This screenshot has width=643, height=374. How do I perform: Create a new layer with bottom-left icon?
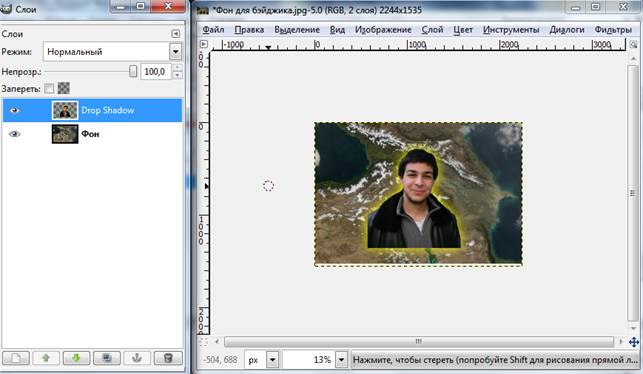[16, 358]
